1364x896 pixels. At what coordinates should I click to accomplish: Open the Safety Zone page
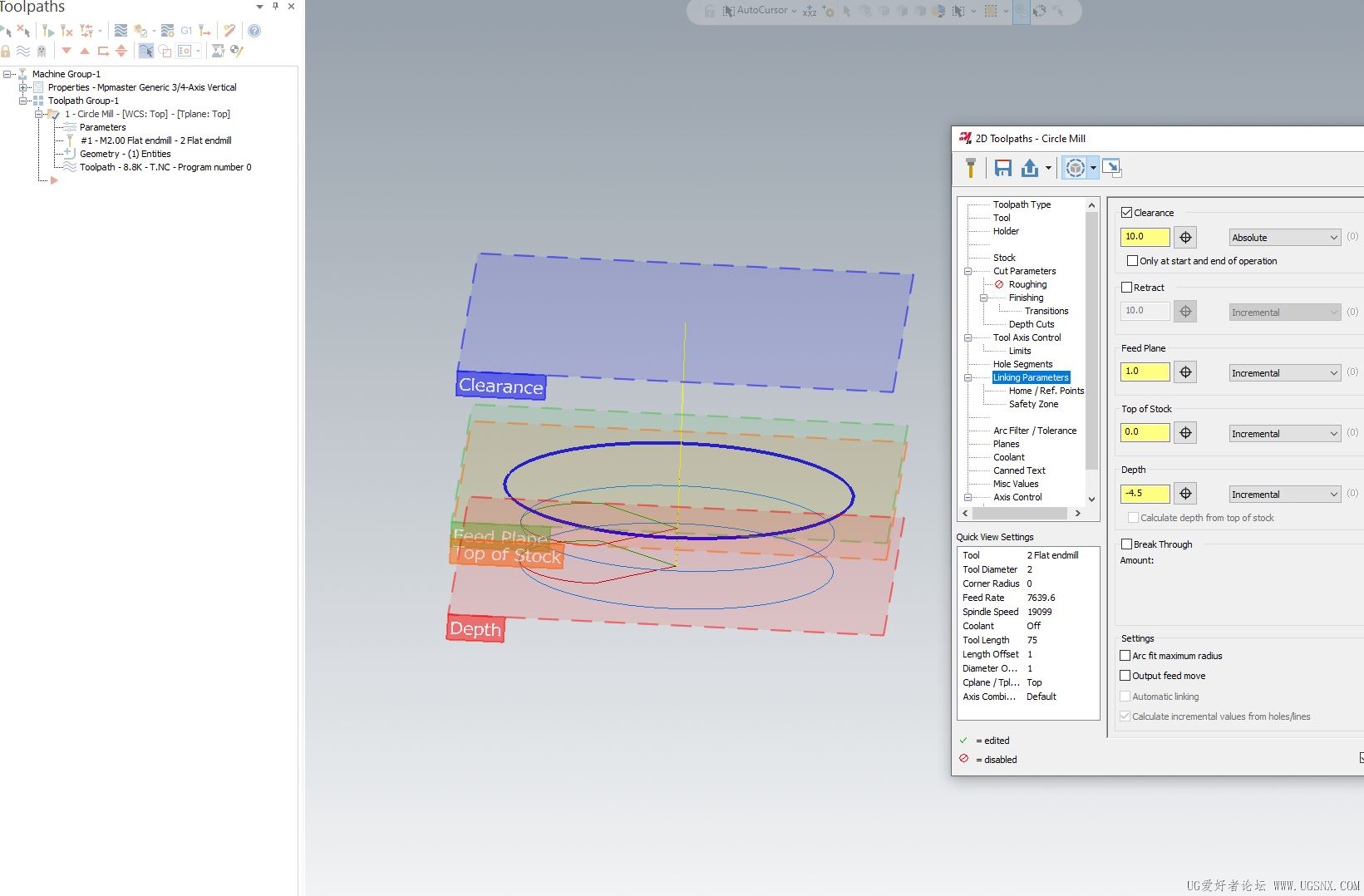pyautogui.click(x=1033, y=404)
